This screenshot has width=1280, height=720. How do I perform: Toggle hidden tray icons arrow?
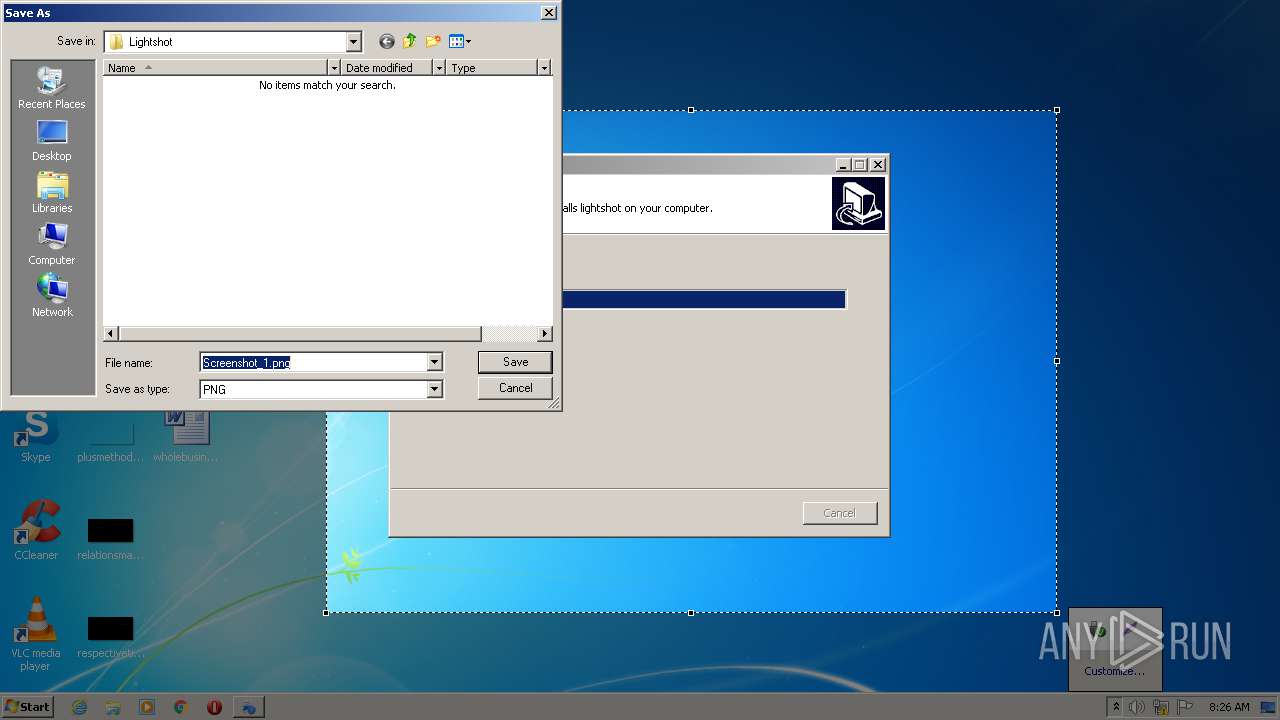(x=1116, y=707)
